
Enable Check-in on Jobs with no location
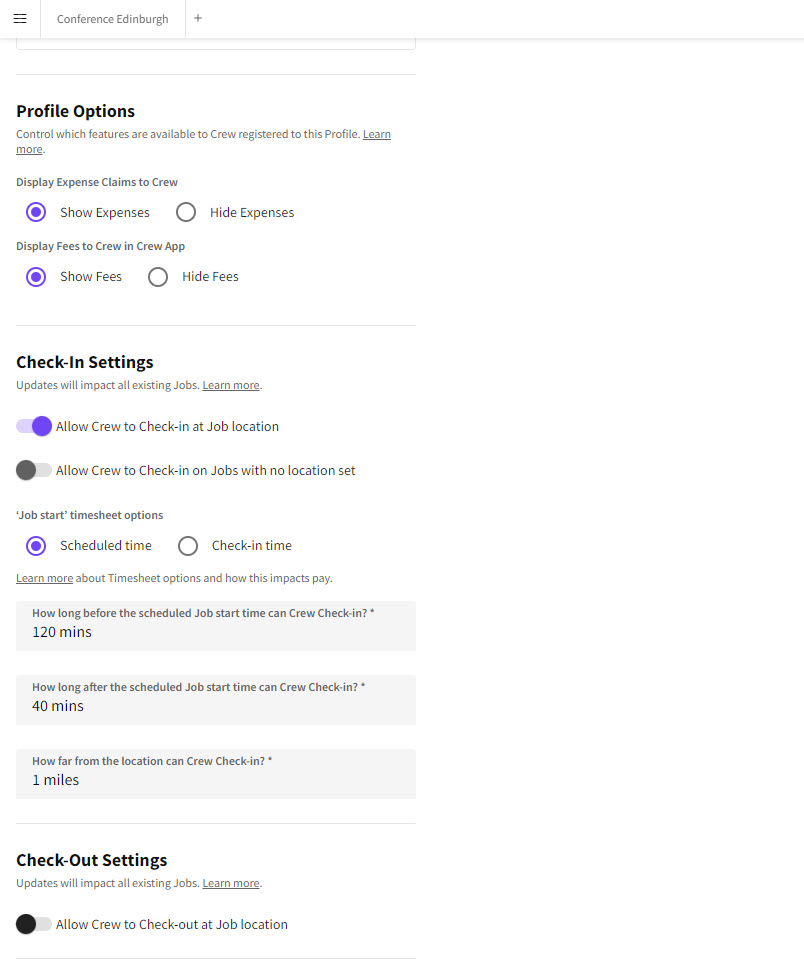pos(34,470)
